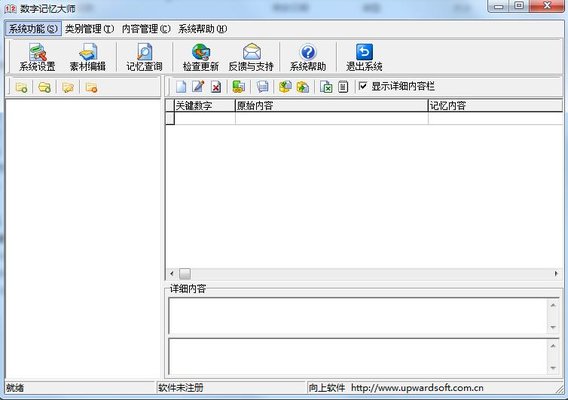Add a new category with first folder icon
Image resolution: width=568 pixels, height=400 pixels.
click(x=21, y=87)
